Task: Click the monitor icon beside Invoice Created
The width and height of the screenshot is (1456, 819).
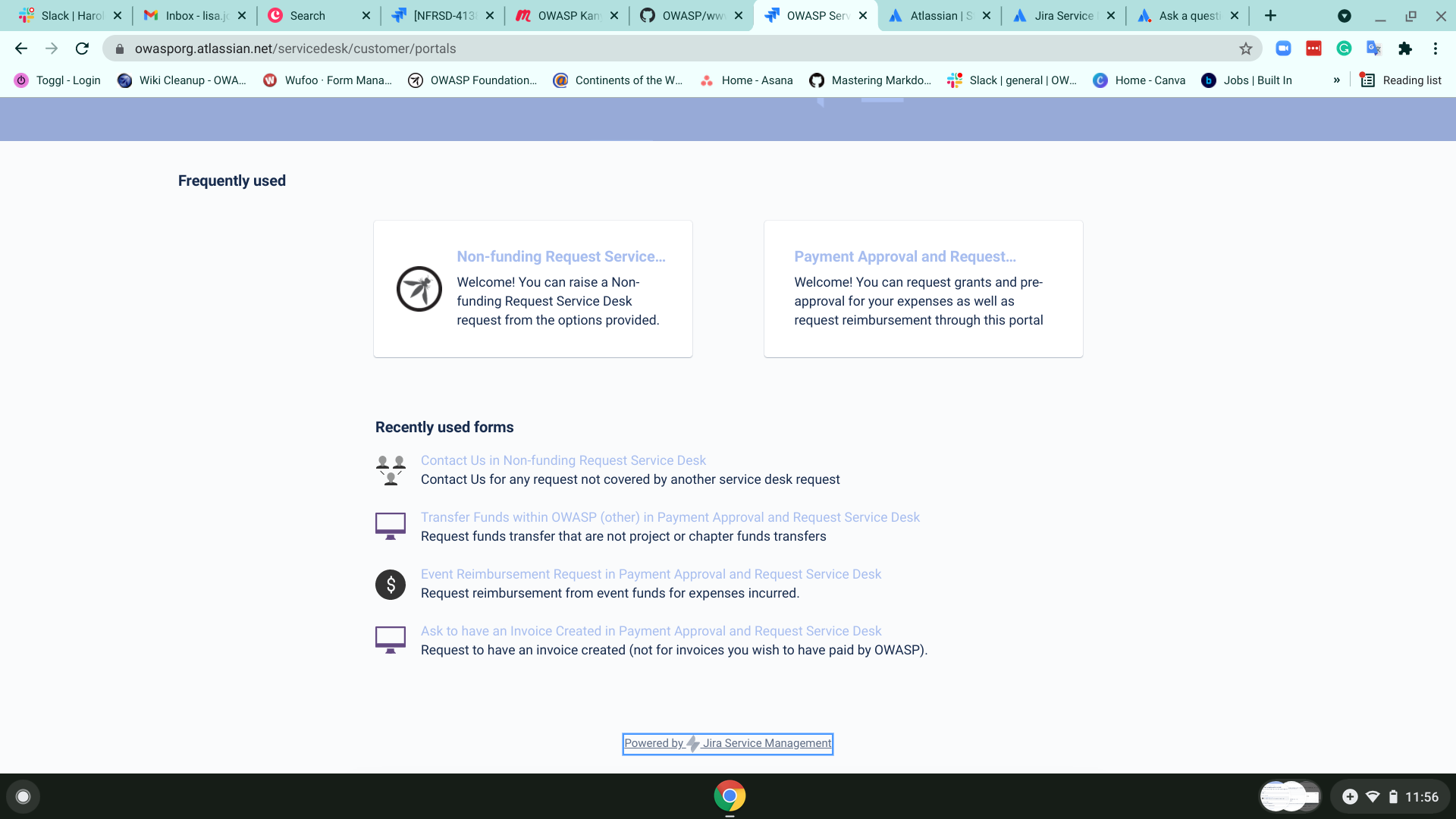Action: (x=391, y=640)
